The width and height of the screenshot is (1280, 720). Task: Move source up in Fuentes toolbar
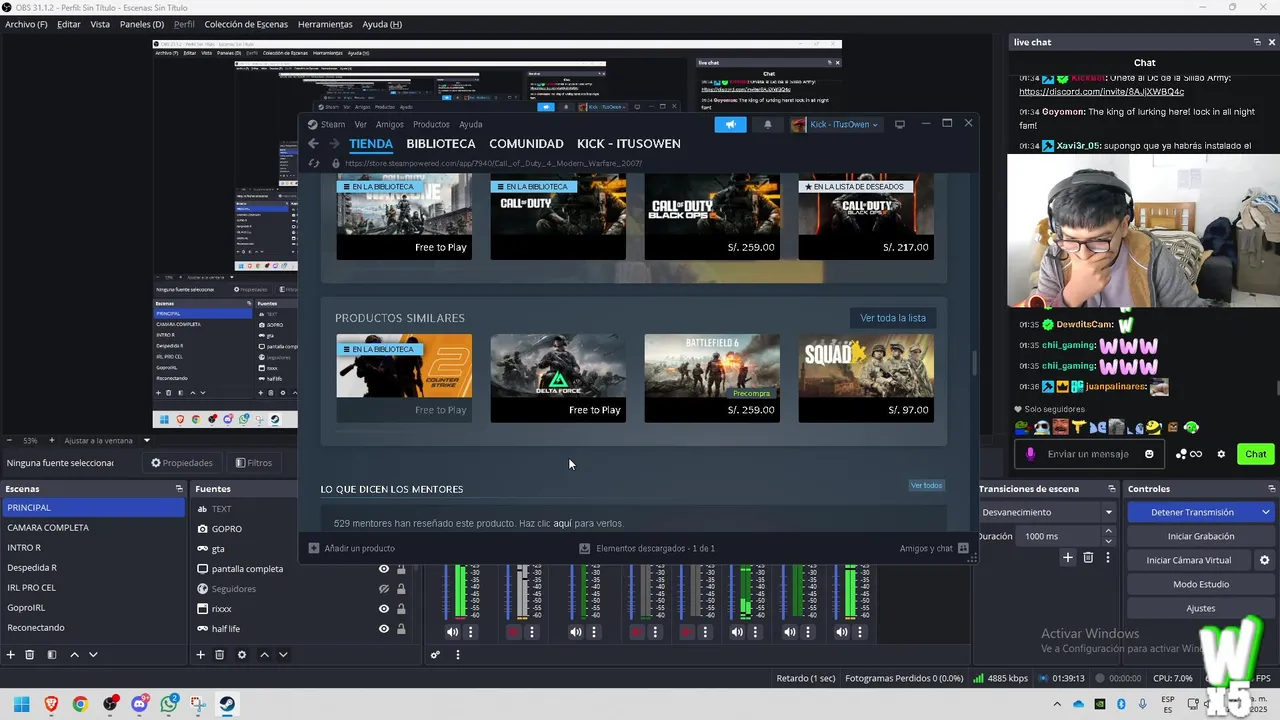[x=264, y=655]
